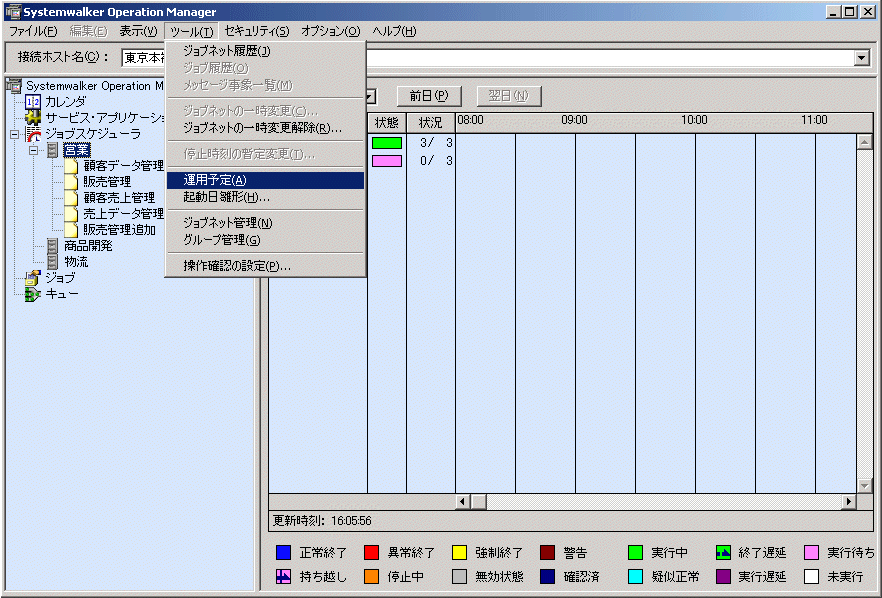The width and height of the screenshot is (882, 598).
Task: Click the blue 正常終了 legend swatch
Action: point(284,552)
